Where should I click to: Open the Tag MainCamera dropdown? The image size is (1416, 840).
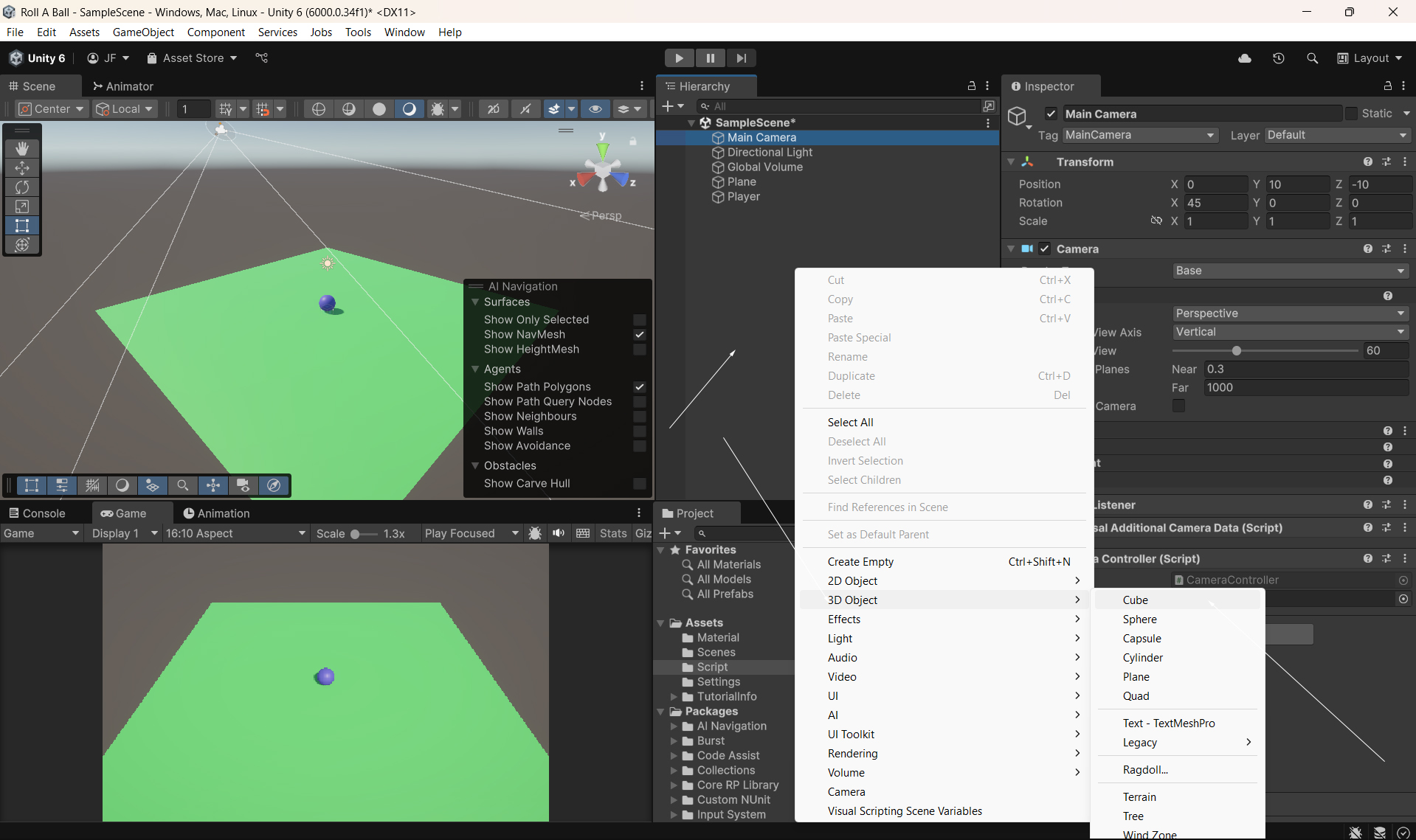click(x=1140, y=135)
